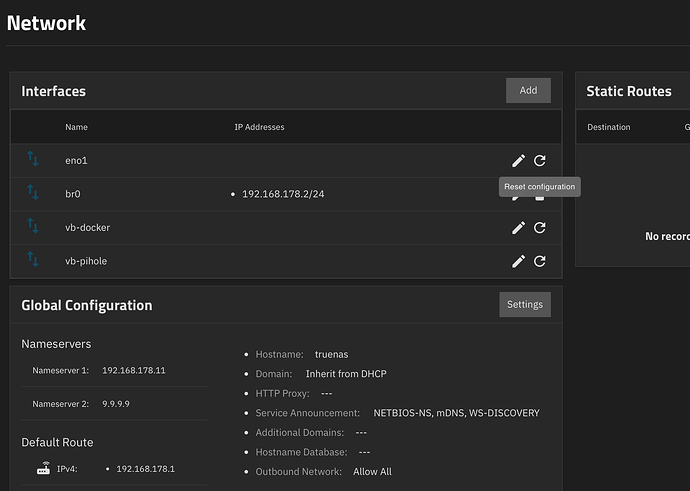Add a new network interface
Screen dimensions: 690x491
pos(528,90)
